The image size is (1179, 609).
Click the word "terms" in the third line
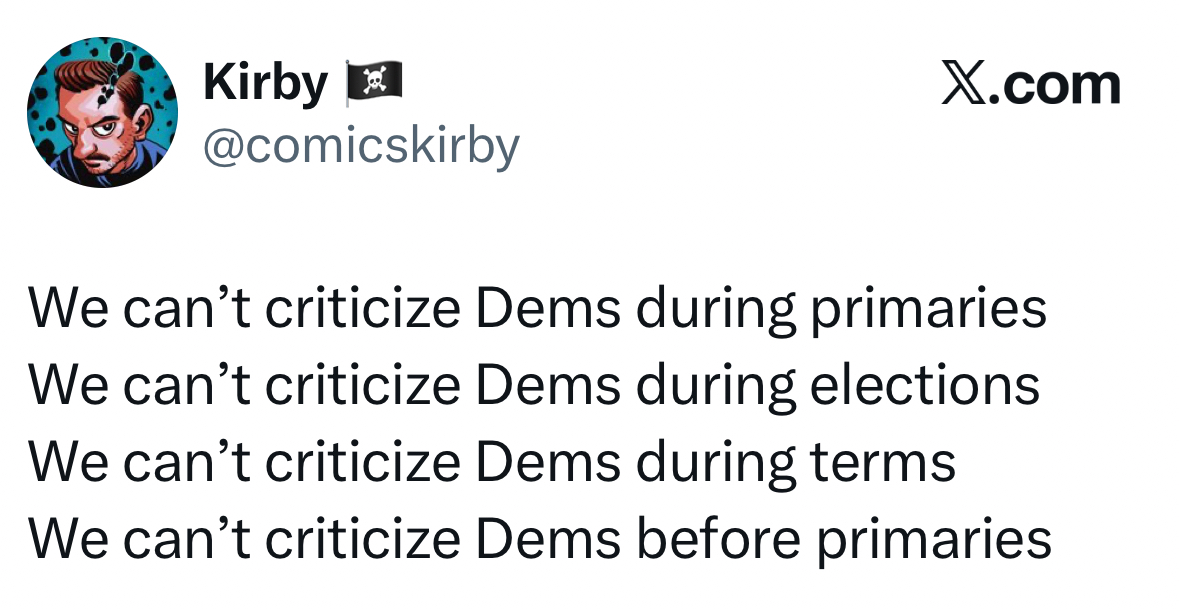(882, 463)
